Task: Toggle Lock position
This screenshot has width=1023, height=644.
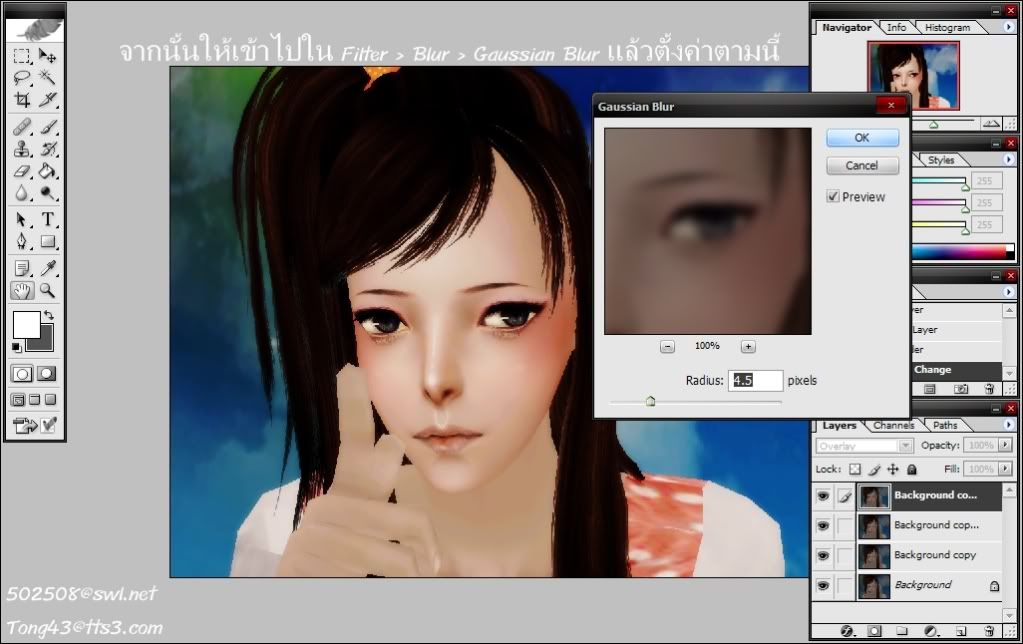Action: (893, 469)
